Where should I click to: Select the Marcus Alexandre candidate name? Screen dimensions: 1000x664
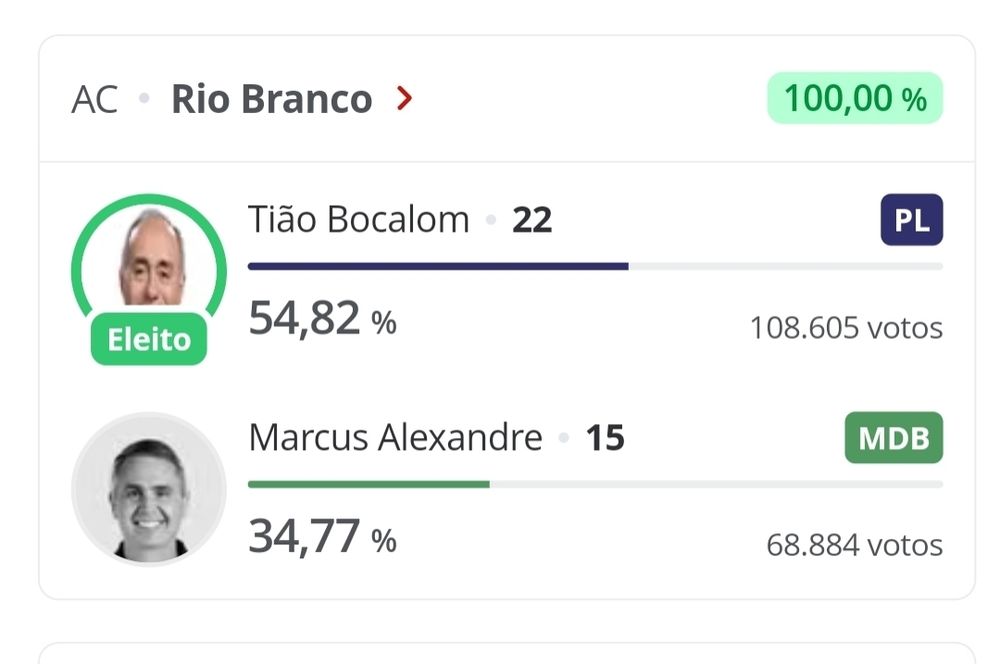click(395, 438)
